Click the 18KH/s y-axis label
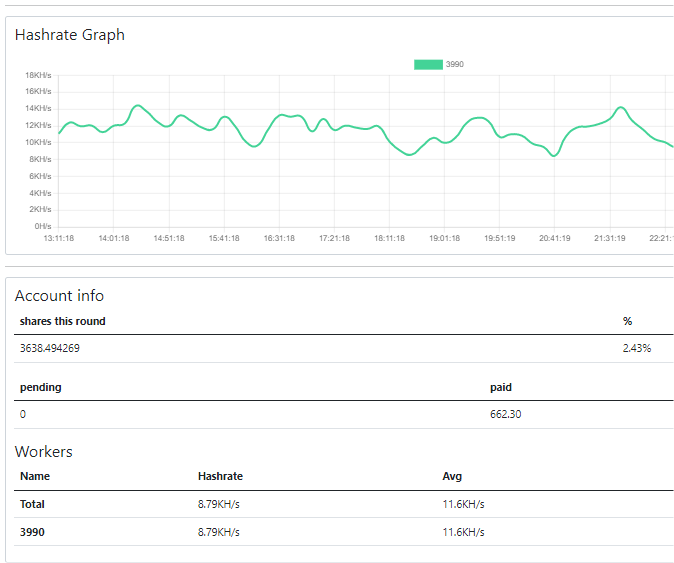674x563 pixels. point(38,75)
